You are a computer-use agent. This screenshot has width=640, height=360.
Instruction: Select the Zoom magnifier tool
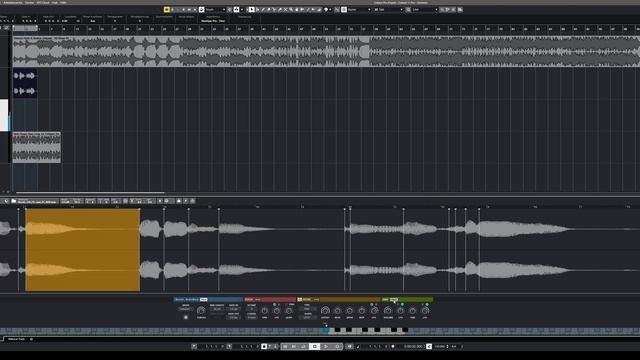tap(291, 9)
